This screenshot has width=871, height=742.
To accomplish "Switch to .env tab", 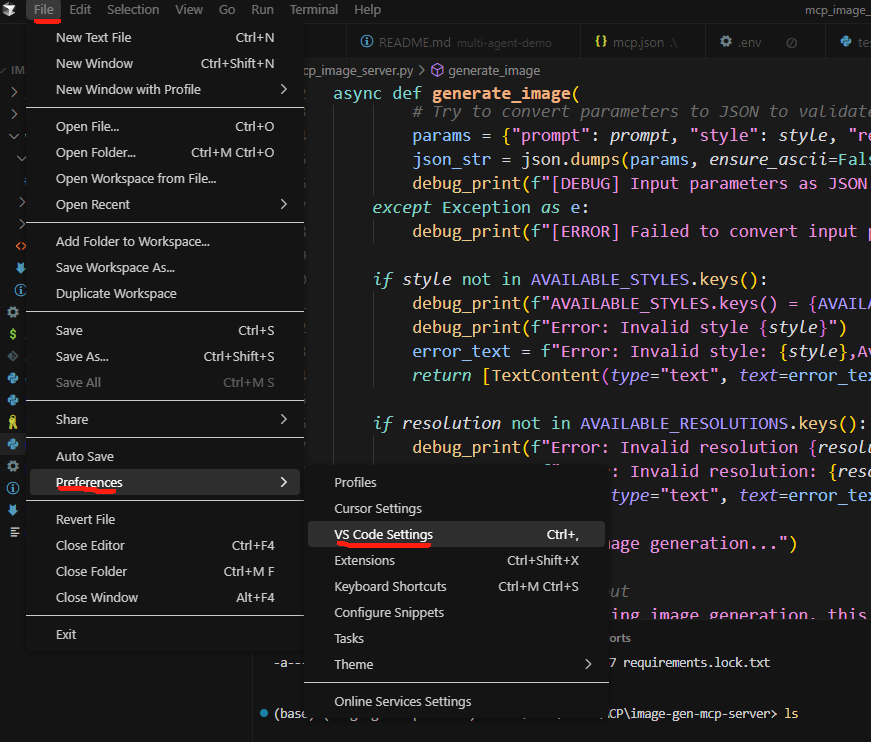I will [x=765, y=42].
